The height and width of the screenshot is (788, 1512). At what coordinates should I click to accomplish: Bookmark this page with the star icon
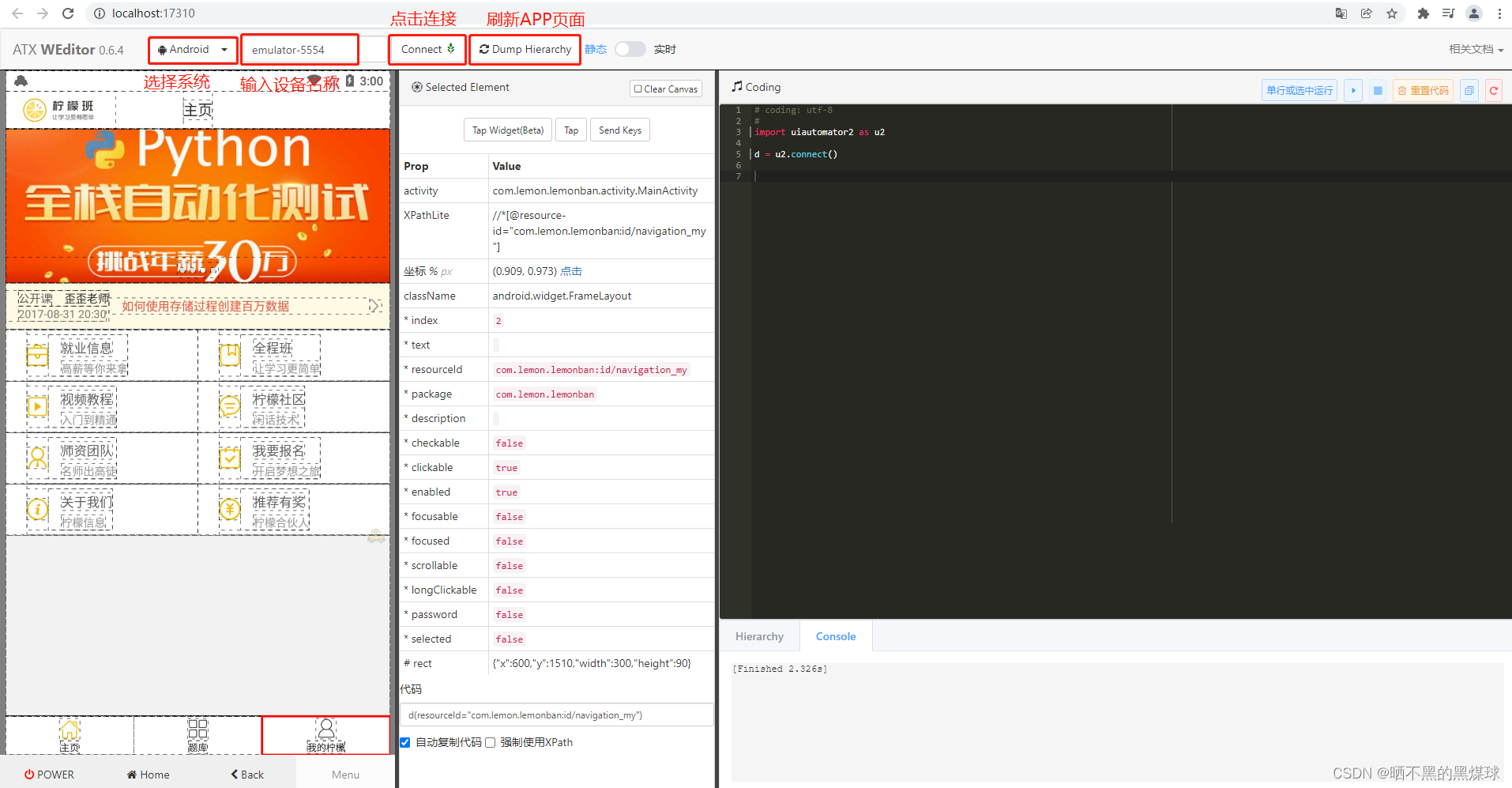coord(1392,13)
